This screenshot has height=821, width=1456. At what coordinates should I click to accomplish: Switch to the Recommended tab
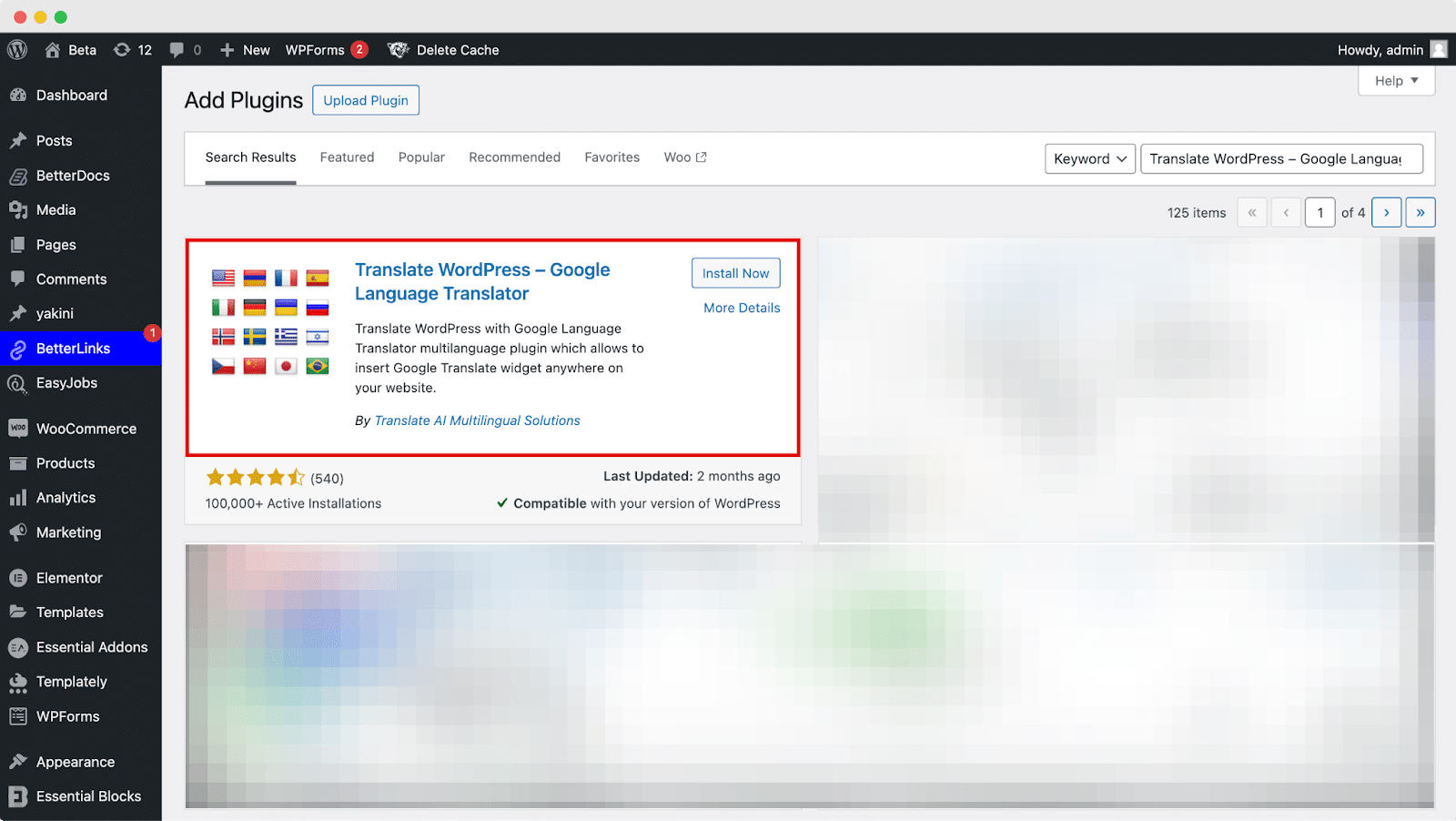click(515, 157)
